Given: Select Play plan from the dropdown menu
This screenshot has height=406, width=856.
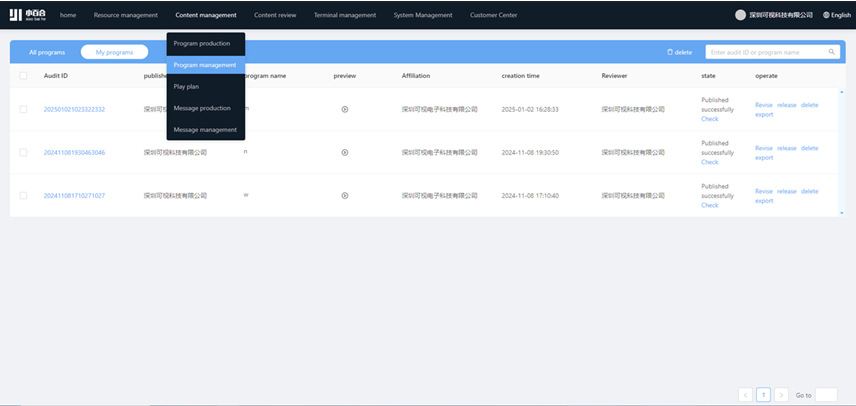Looking at the screenshot, I should [x=187, y=87].
